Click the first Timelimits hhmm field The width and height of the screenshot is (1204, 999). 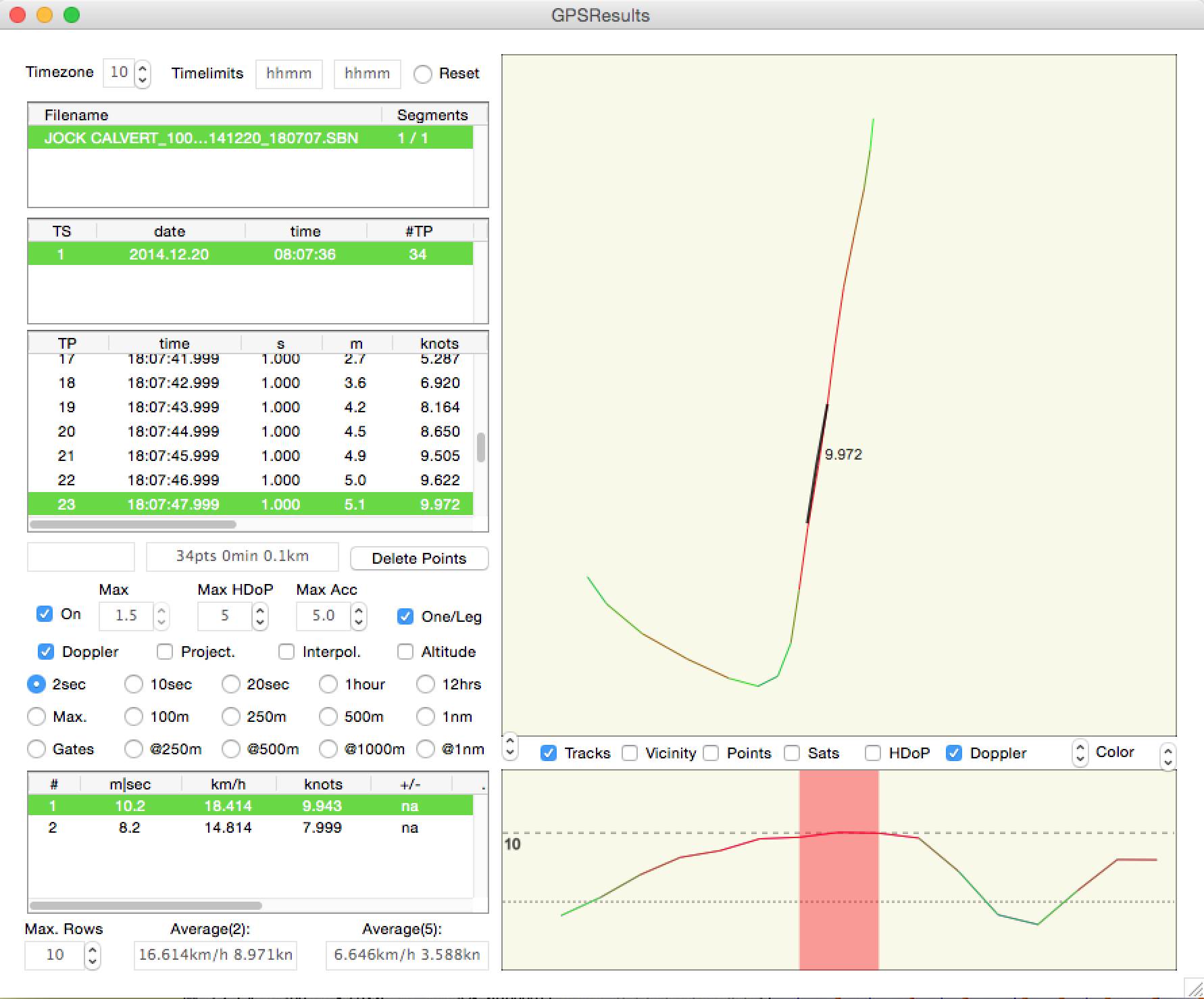click(x=289, y=74)
